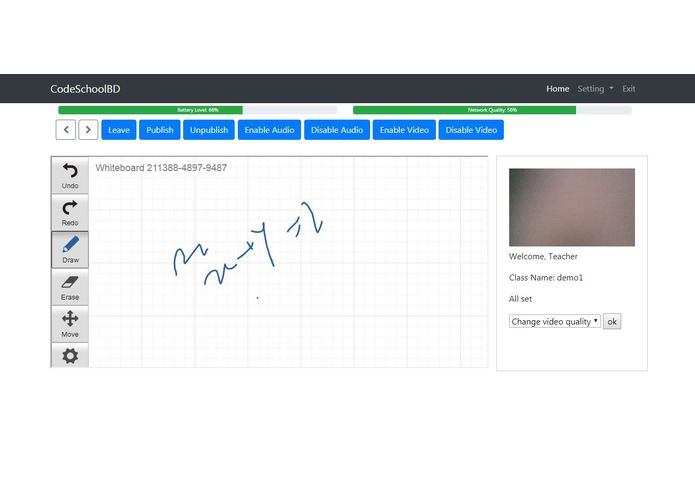Open whiteboard settings gear icon
Viewport: 695px width, 494px height.
[70, 356]
